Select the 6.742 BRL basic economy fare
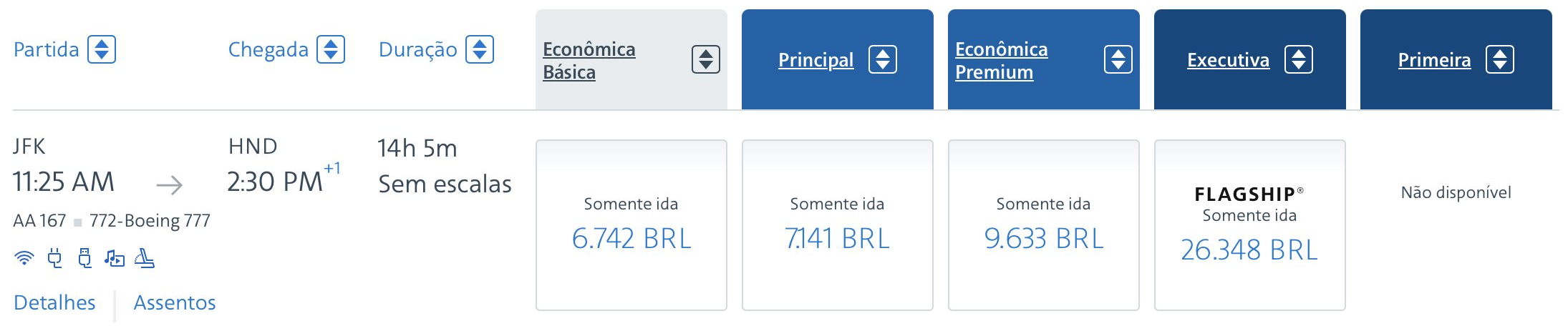The height and width of the screenshot is (326, 1568). coord(631,225)
